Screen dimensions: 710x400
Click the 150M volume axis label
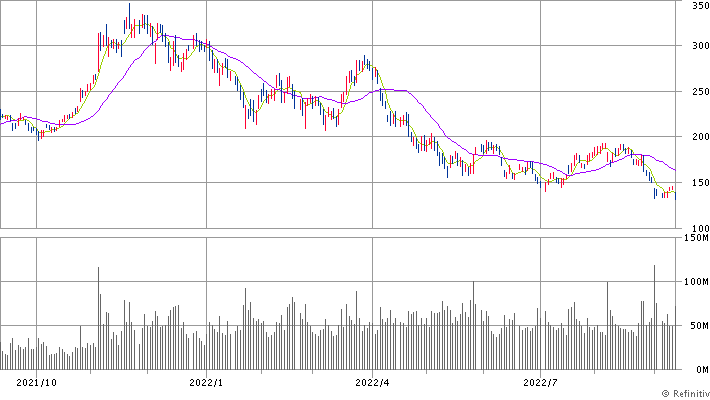coord(696,238)
